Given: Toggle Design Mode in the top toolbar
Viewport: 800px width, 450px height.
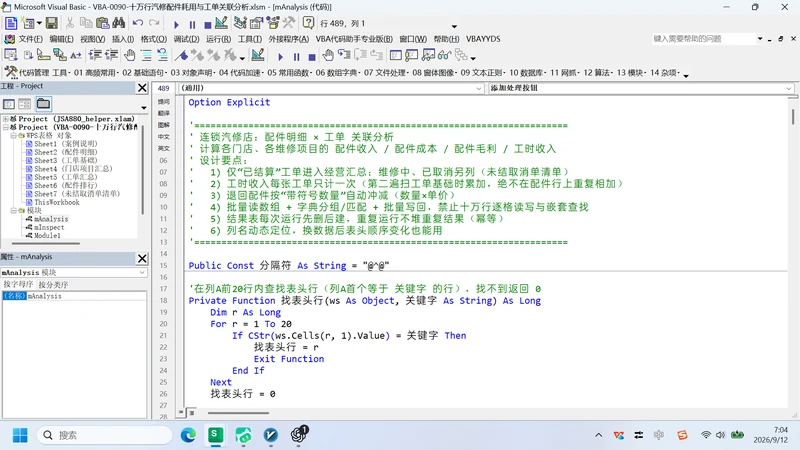Looking at the screenshot, I should click(221, 23).
